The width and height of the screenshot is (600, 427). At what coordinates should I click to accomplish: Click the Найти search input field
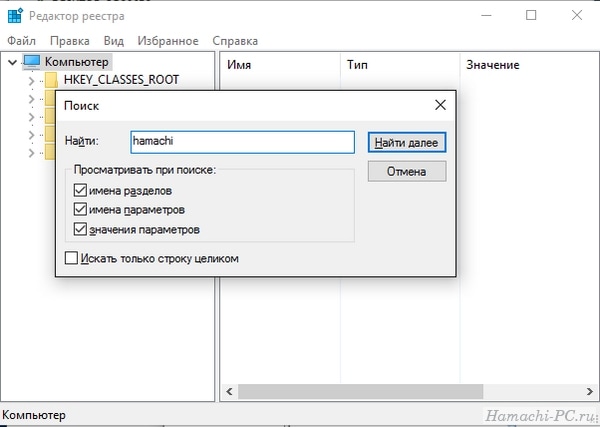(x=243, y=142)
